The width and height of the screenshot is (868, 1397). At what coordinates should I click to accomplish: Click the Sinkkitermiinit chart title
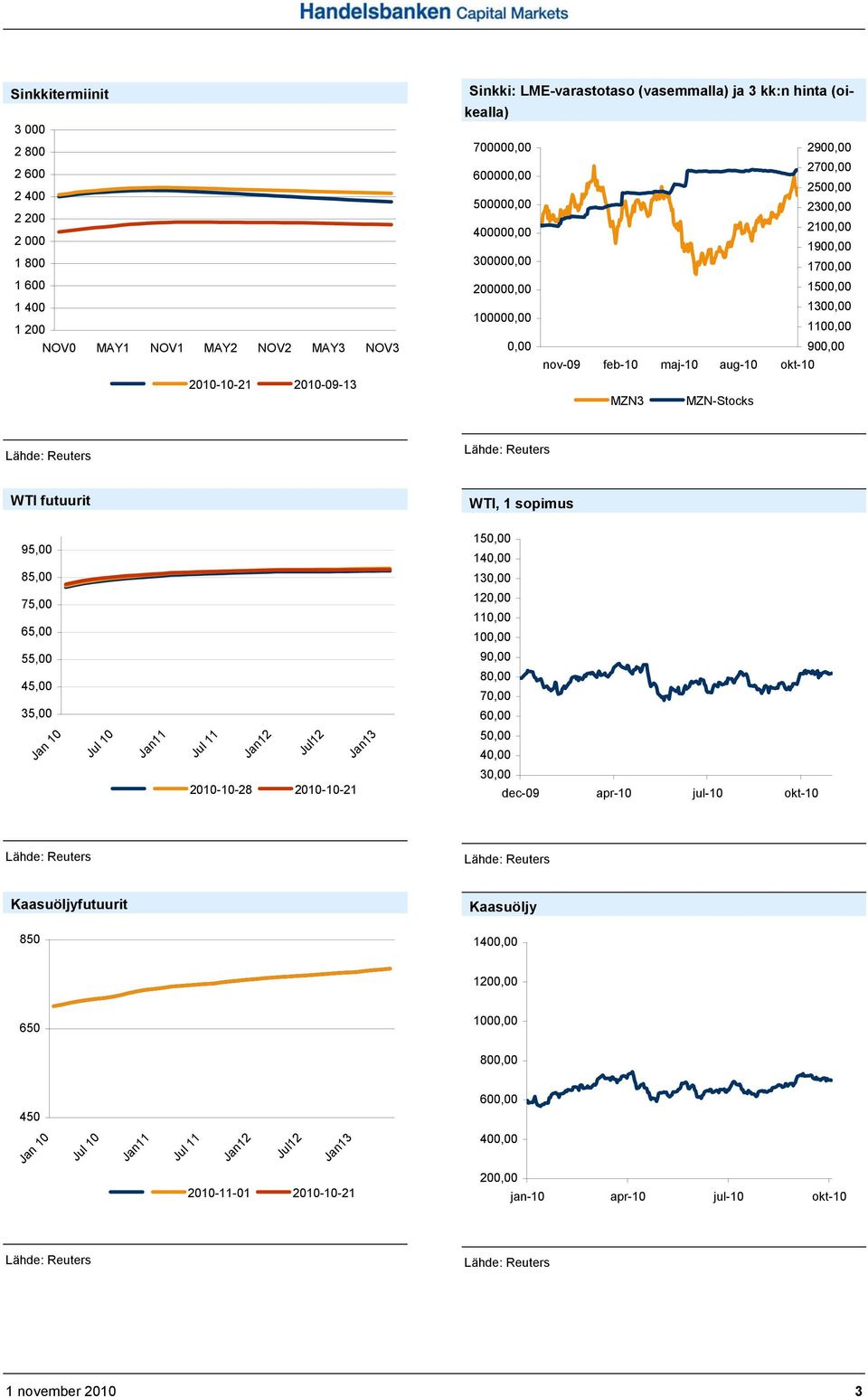click(x=60, y=94)
